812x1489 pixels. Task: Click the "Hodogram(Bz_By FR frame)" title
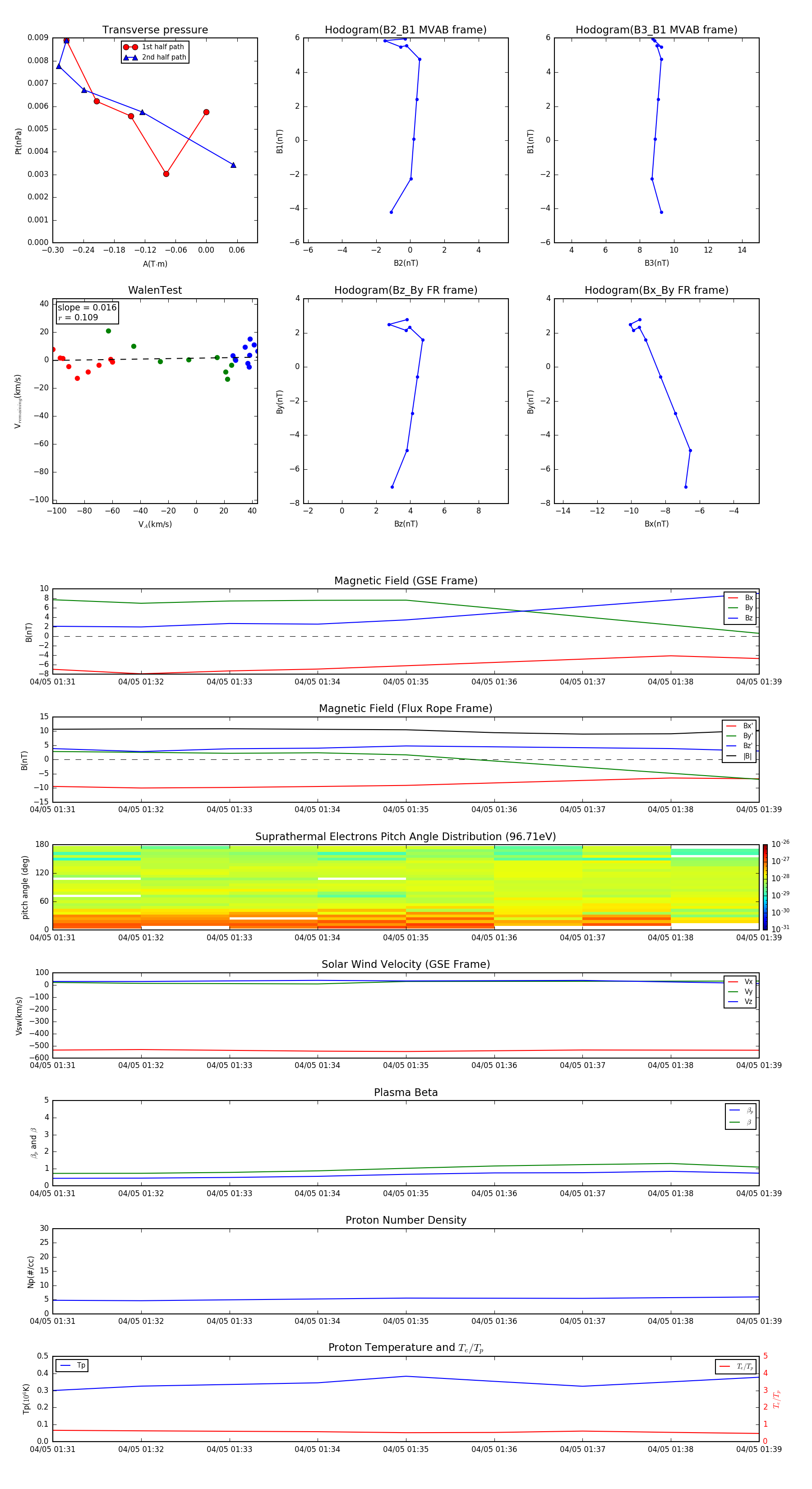406,290
